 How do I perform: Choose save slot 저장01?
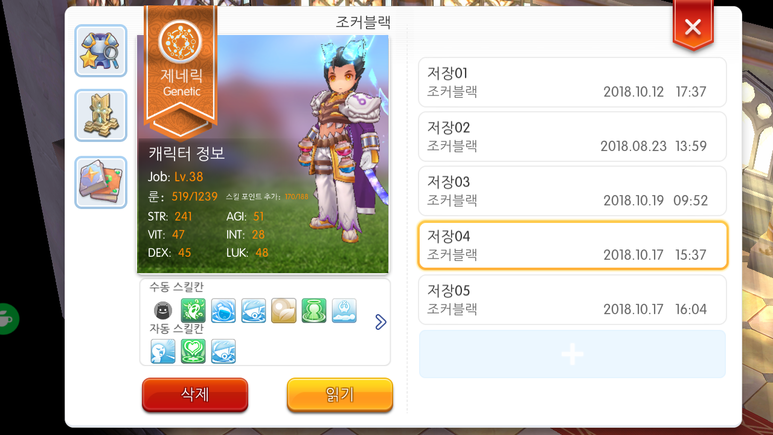tap(572, 82)
